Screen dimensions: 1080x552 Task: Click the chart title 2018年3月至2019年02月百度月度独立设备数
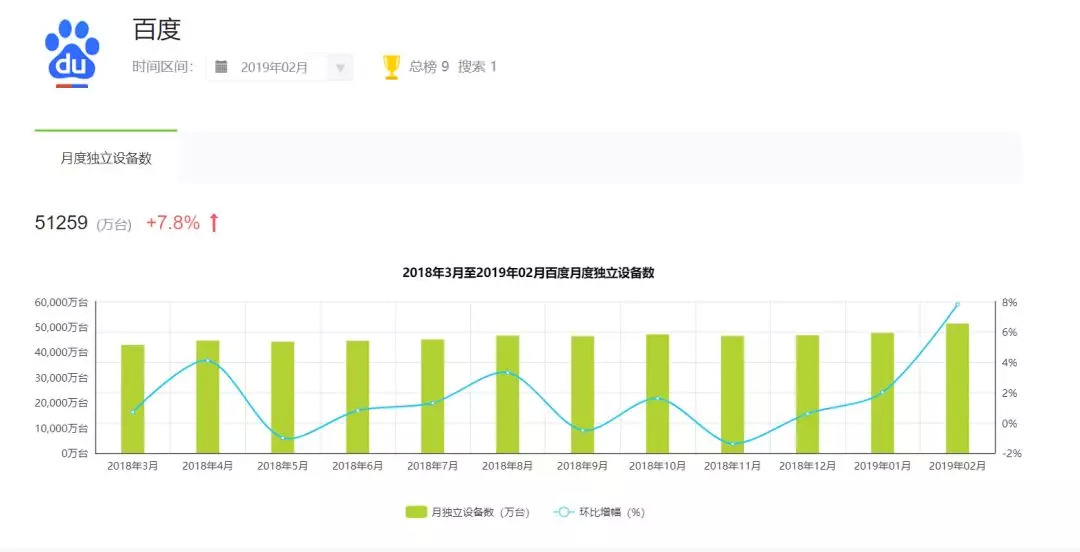pyautogui.click(x=528, y=273)
